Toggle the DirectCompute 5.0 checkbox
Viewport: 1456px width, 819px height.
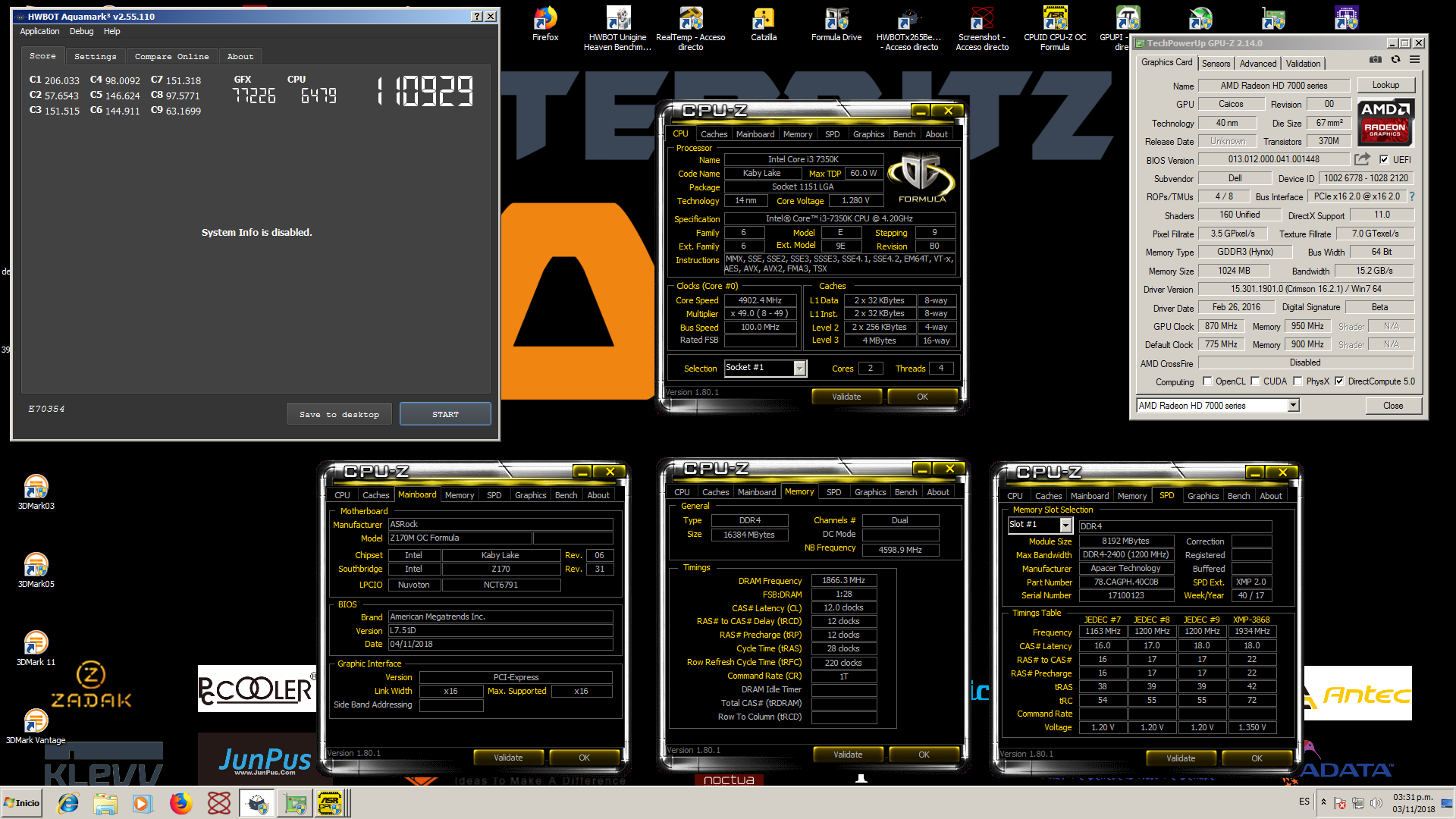click(1339, 381)
